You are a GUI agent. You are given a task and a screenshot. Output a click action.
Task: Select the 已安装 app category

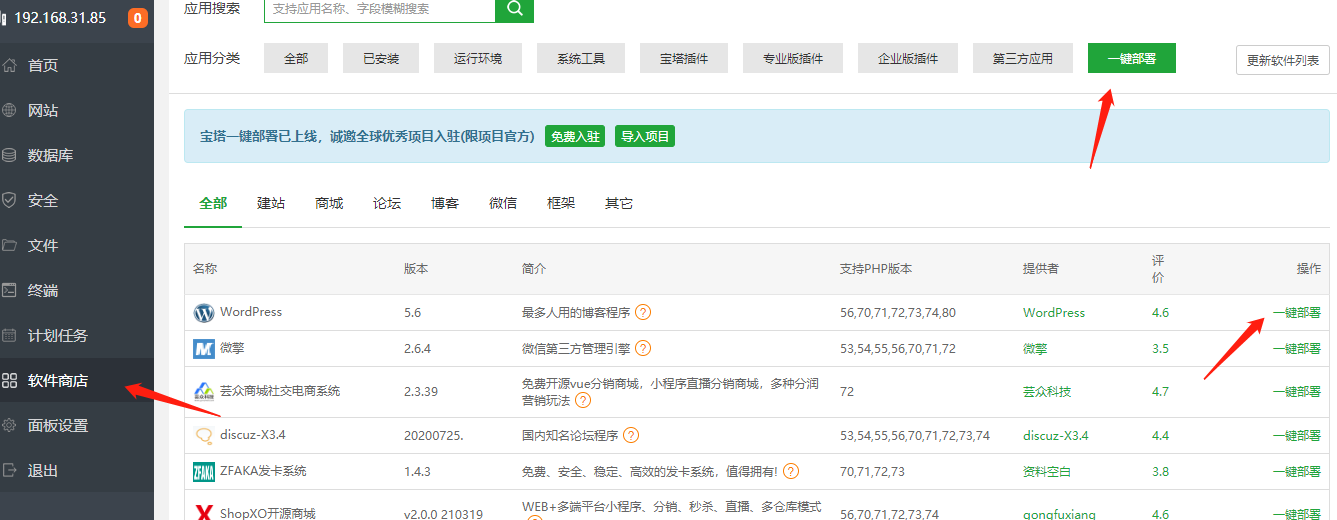click(381, 58)
